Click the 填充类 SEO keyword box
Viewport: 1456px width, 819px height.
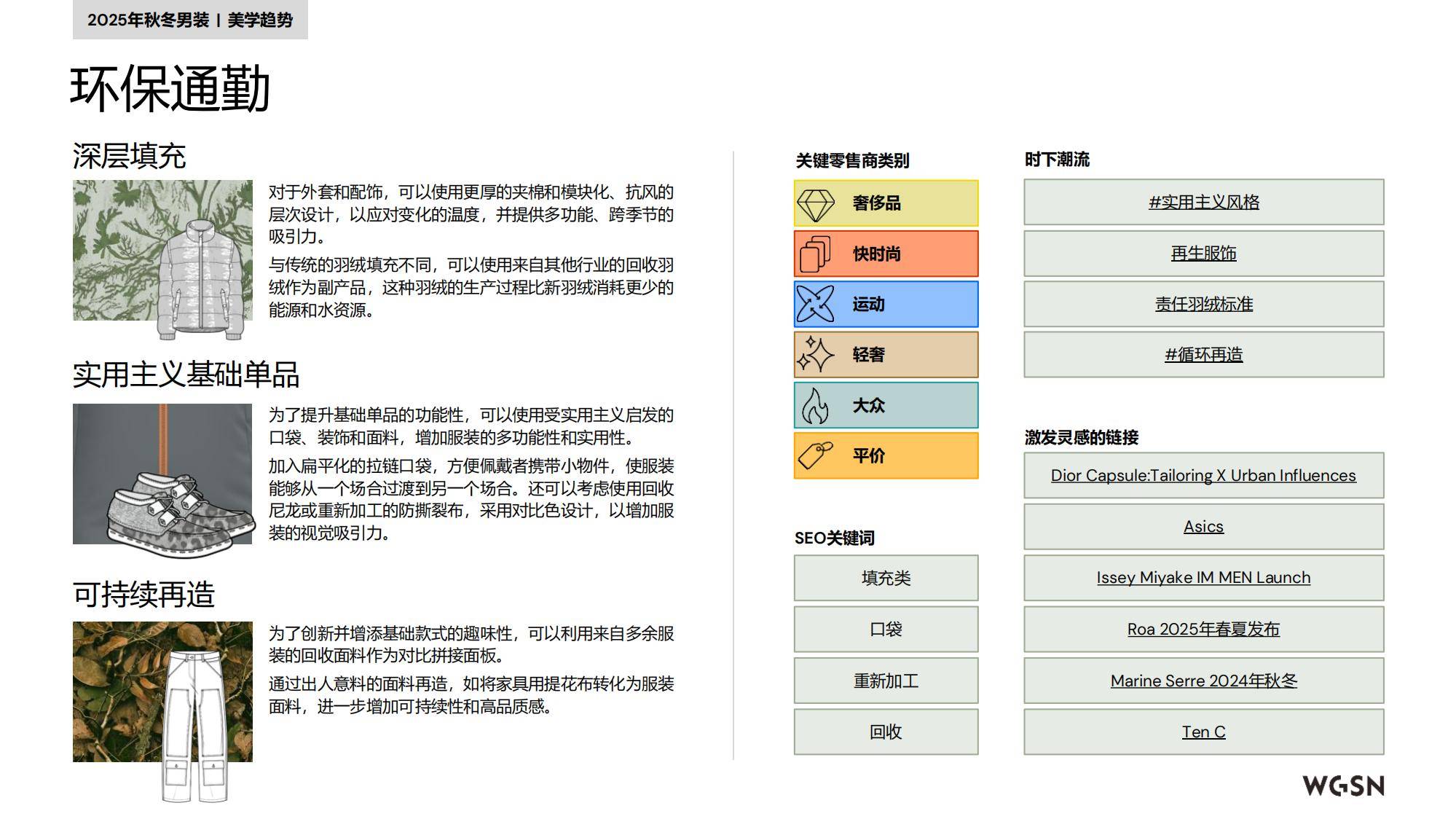click(886, 578)
